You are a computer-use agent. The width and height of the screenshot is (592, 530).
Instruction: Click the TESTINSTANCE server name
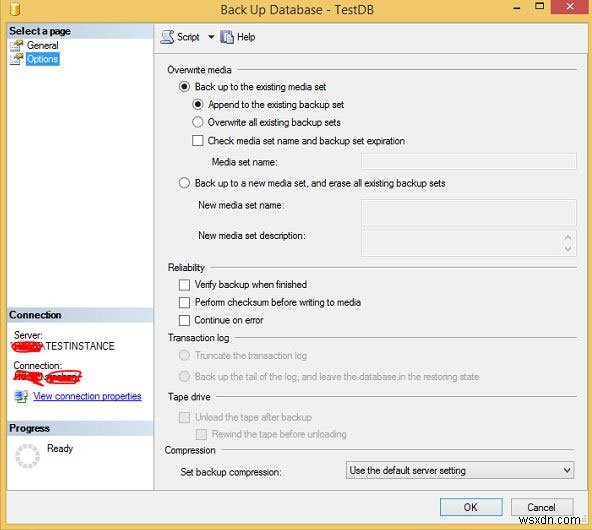pyautogui.click(x=80, y=346)
